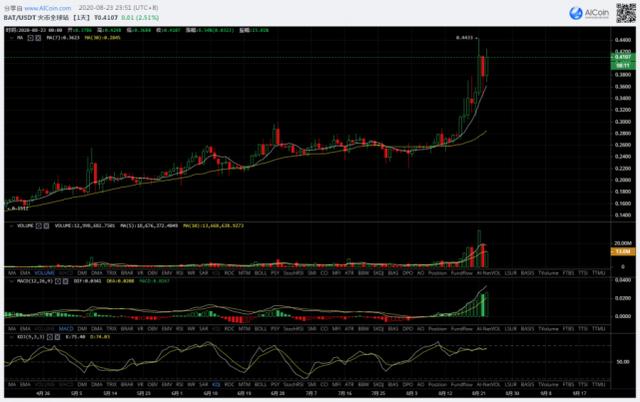
Task: Remove the MA indicator with its close icon
Action: (38, 38)
